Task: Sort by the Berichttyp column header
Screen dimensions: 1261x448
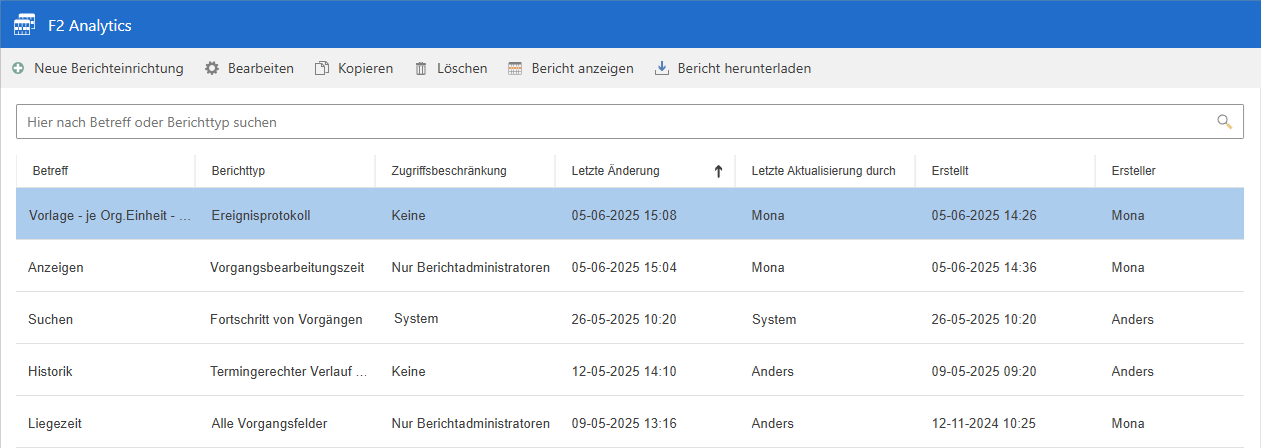Action: [238, 171]
